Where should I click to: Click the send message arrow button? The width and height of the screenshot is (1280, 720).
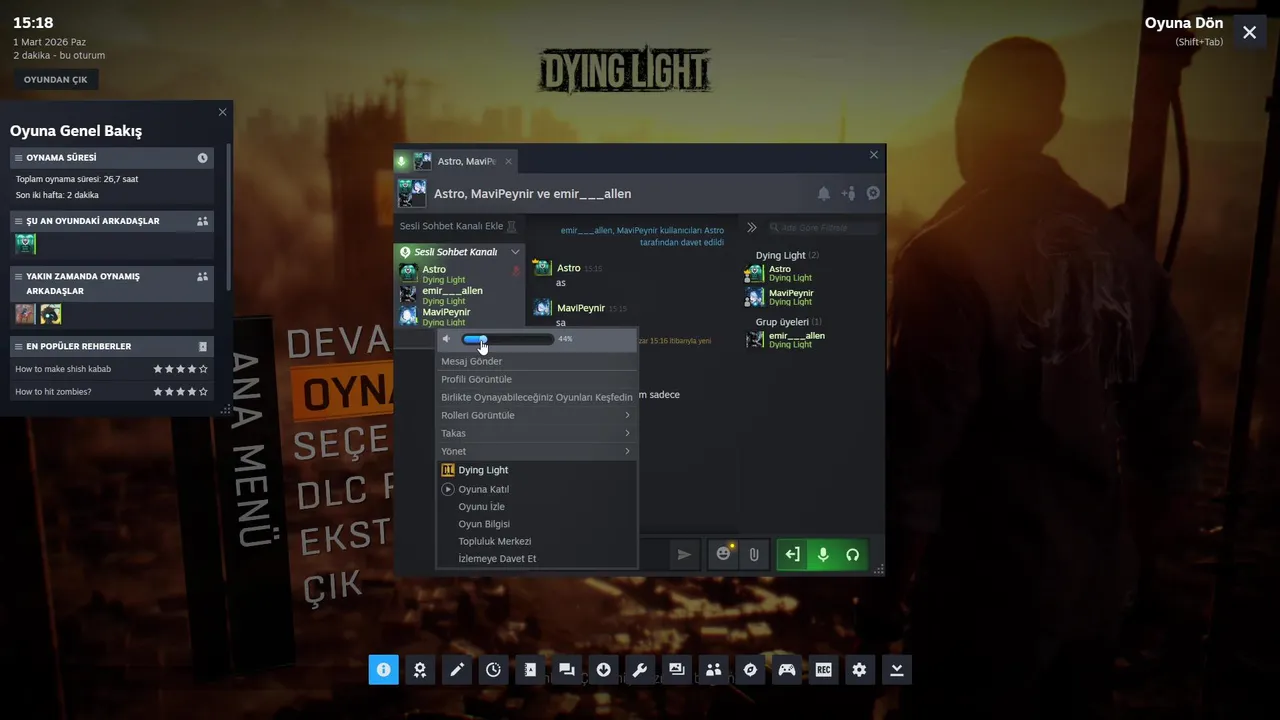click(684, 554)
